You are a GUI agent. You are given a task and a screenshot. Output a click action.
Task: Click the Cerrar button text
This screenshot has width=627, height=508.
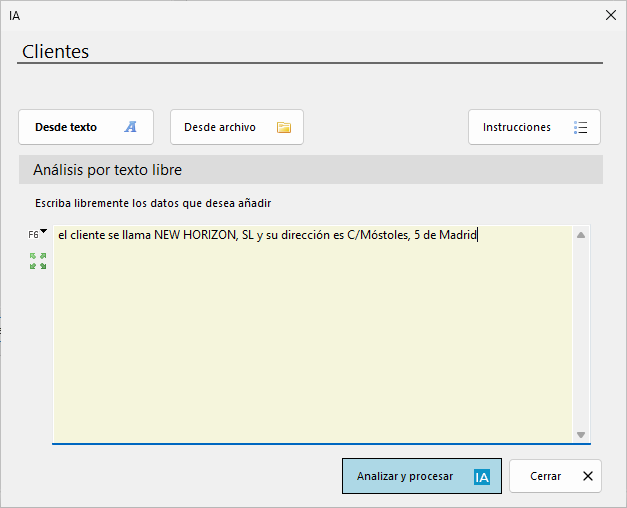(x=545, y=476)
